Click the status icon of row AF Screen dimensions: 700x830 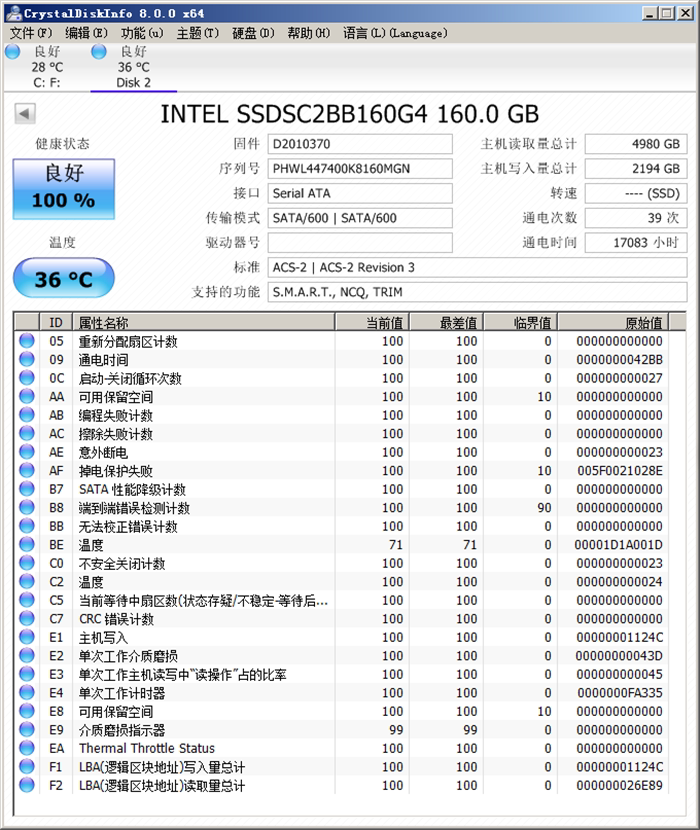(x=27, y=470)
